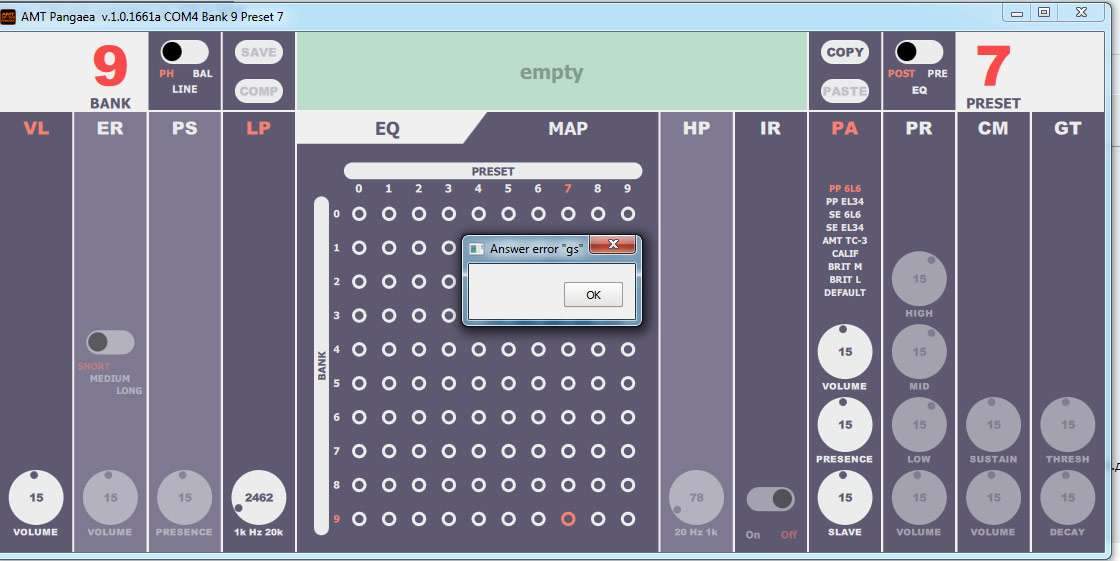Click the GT THRESH knob

coord(1068,425)
